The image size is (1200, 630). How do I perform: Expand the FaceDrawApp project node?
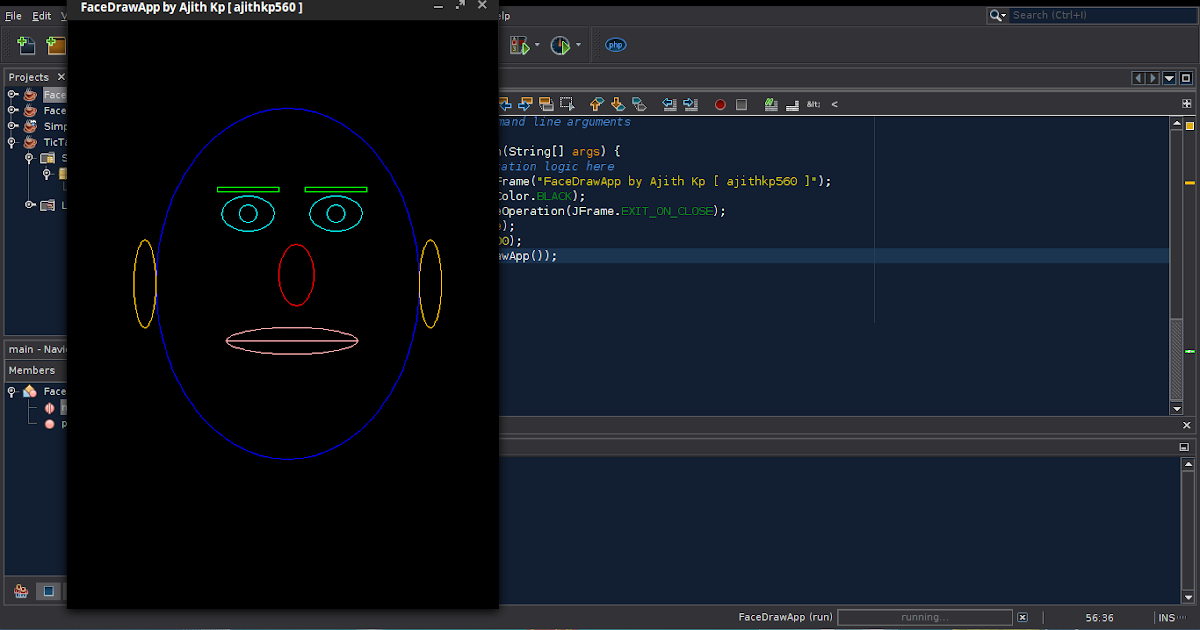pos(10,94)
